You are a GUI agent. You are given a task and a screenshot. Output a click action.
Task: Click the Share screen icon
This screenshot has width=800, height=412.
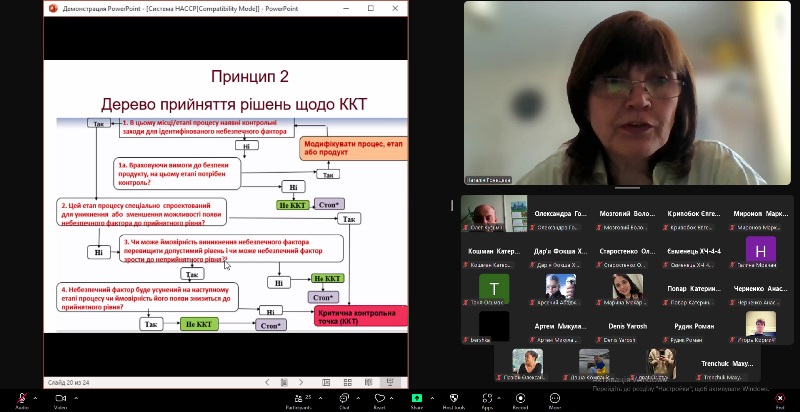click(417, 398)
